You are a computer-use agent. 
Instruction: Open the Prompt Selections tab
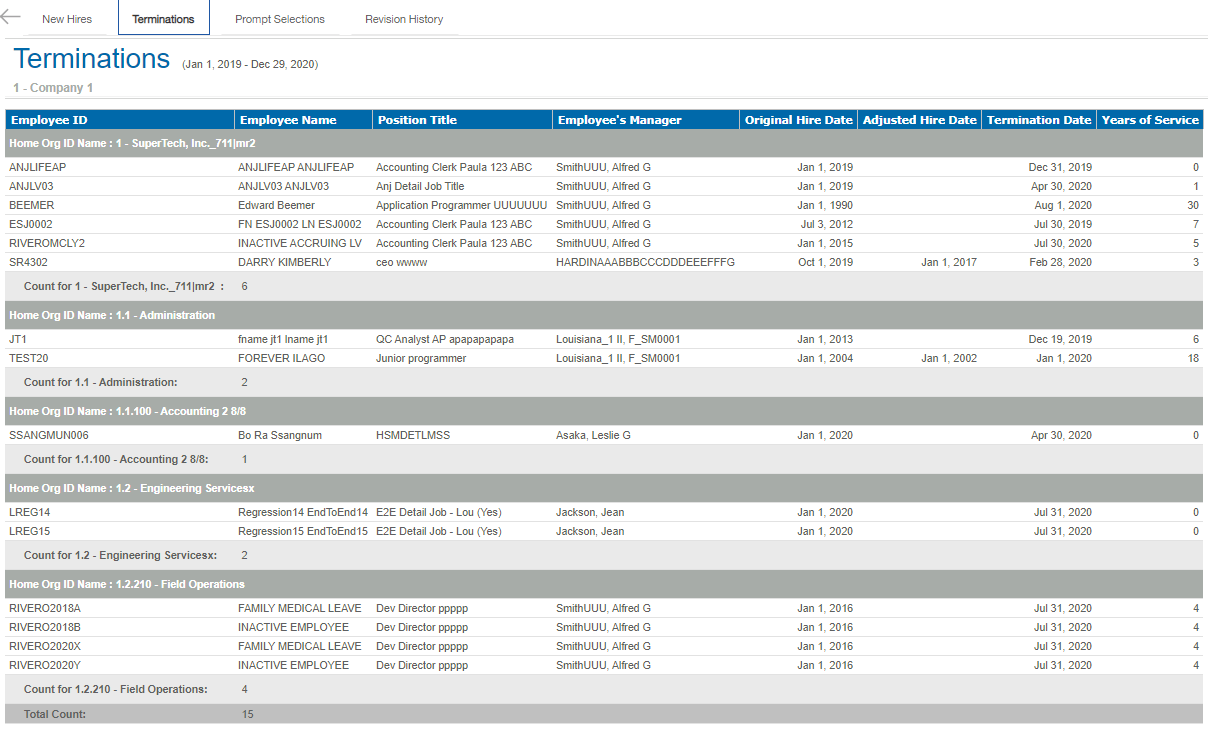(x=280, y=19)
